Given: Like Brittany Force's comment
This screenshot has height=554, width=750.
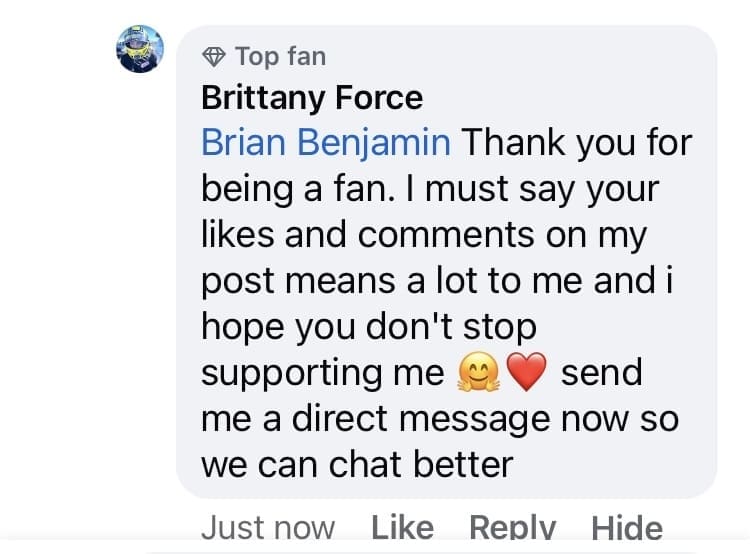Looking at the screenshot, I should point(402,527).
